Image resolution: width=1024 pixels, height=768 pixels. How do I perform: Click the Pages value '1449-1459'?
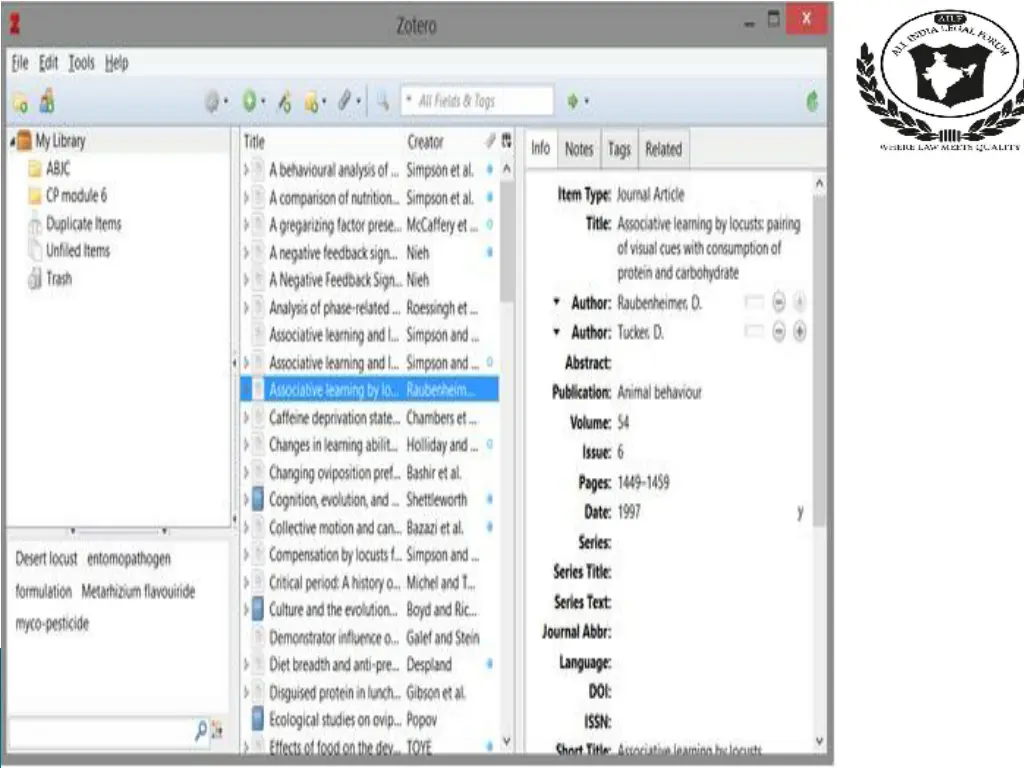pos(643,482)
